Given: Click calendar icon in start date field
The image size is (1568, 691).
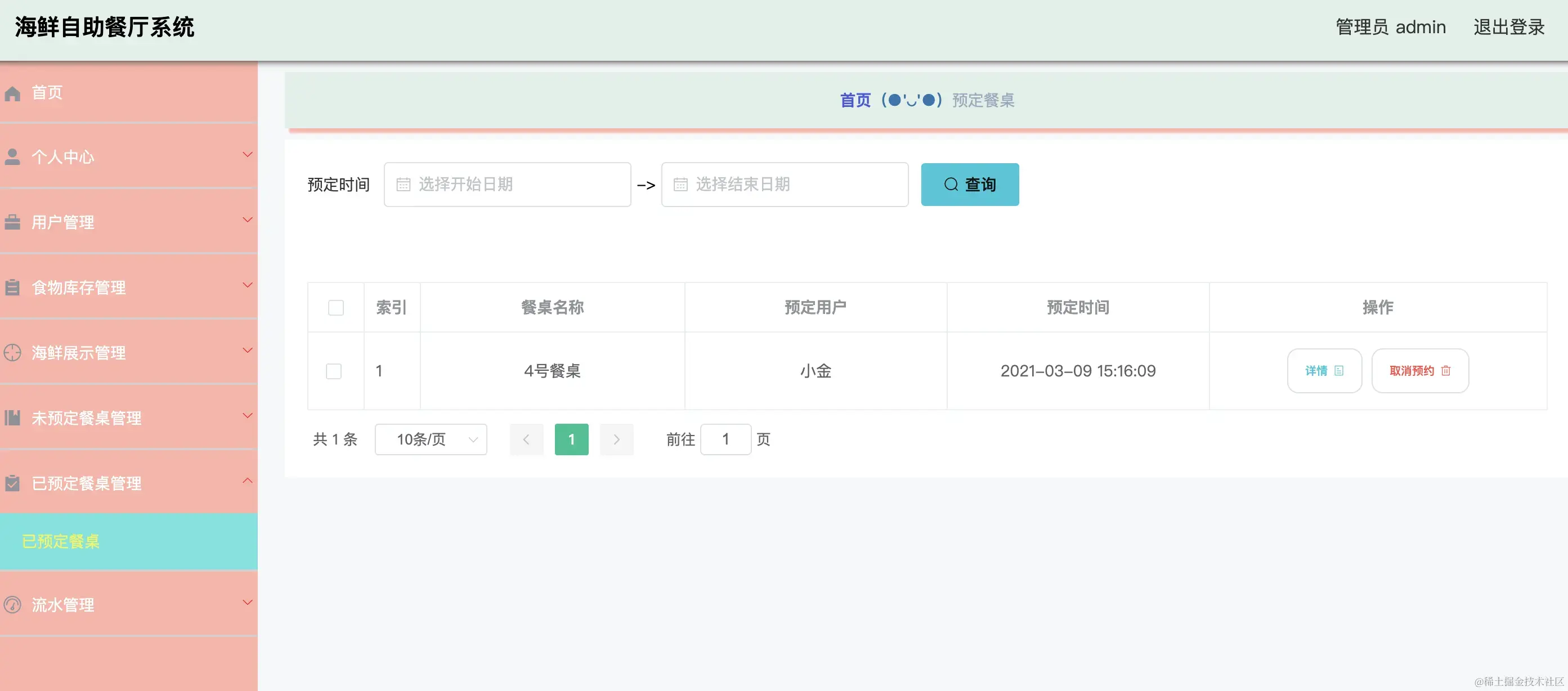Looking at the screenshot, I should coord(403,185).
